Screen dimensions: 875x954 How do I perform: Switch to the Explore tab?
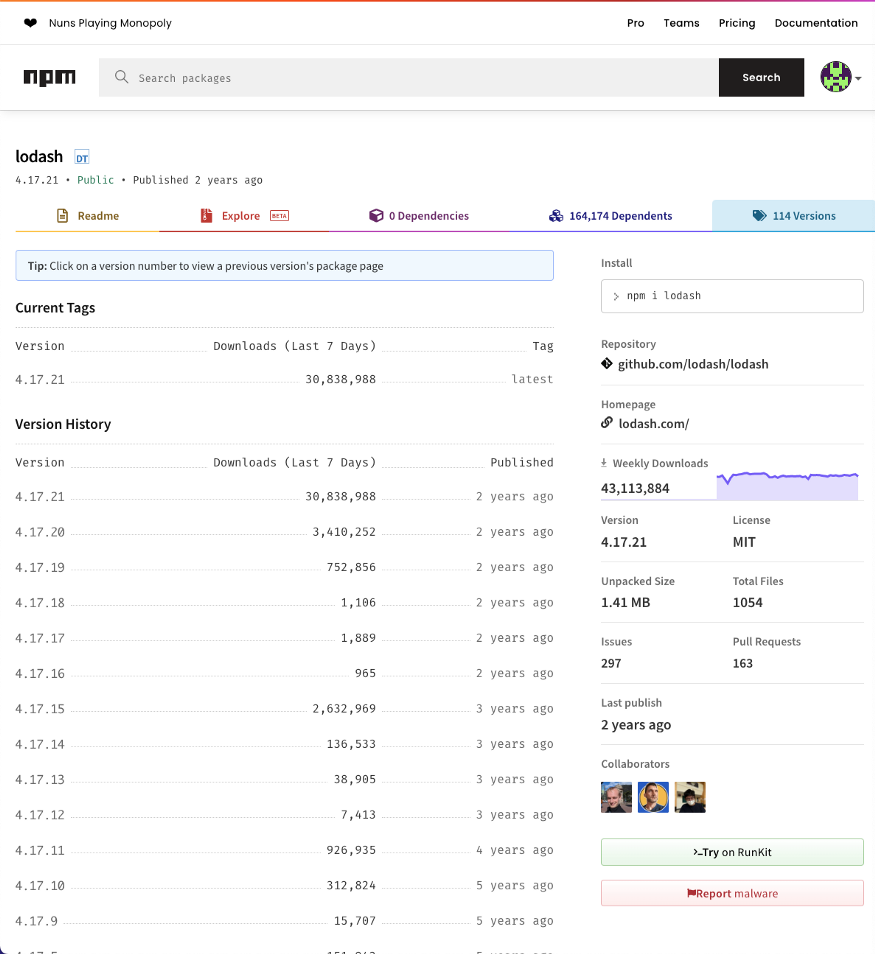[244, 216]
